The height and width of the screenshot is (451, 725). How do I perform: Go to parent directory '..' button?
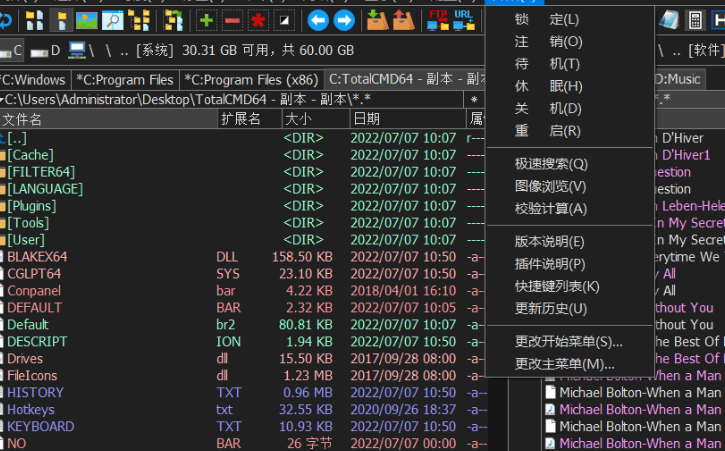pyautogui.click(x=124, y=51)
